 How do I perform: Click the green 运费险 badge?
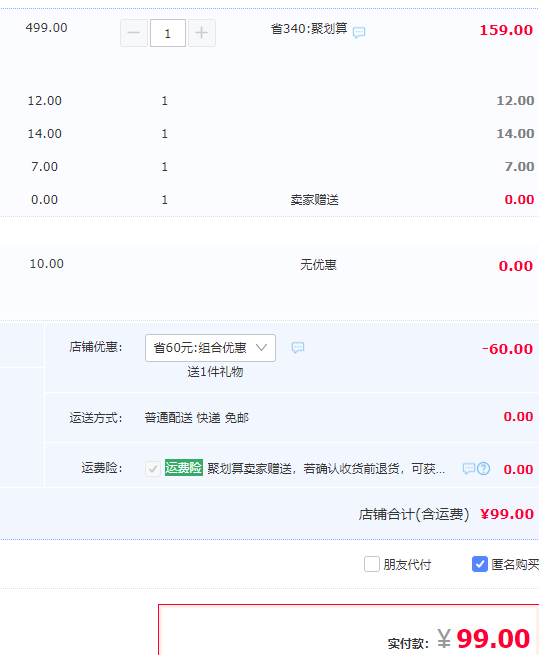pos(184,468)
